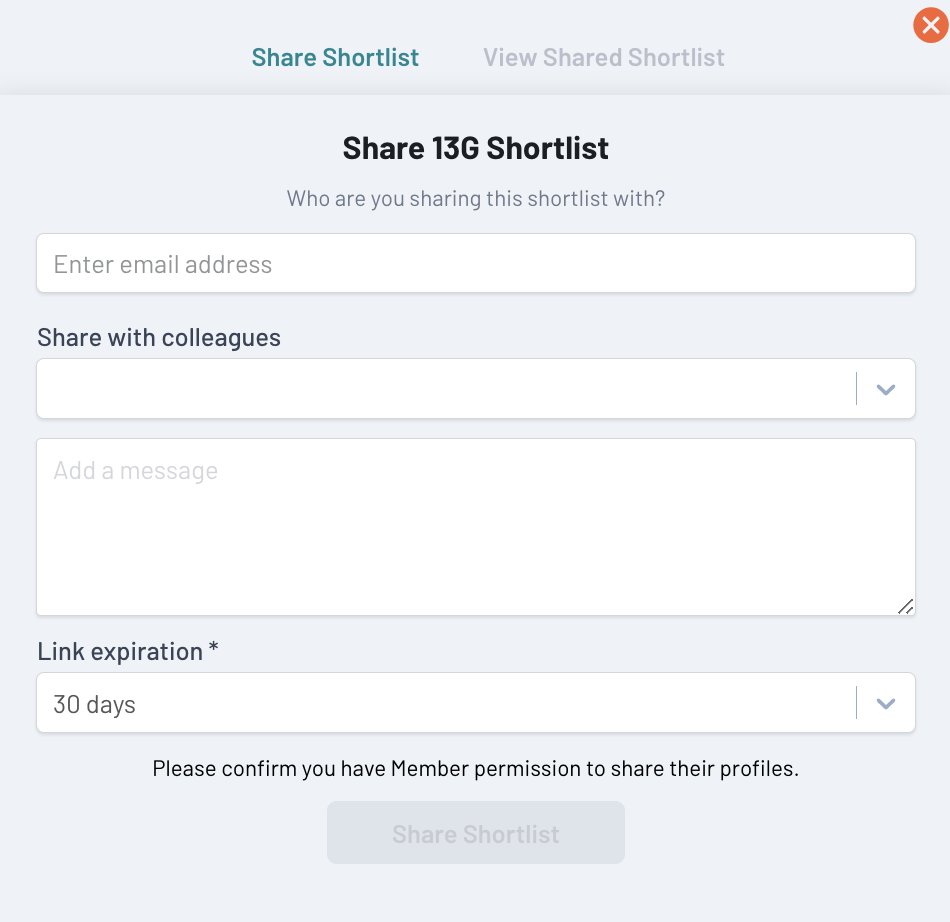The height and width of the screenshot is (922, 950).
Task: Close the share dialog with orange X
Action: (930, 25)
